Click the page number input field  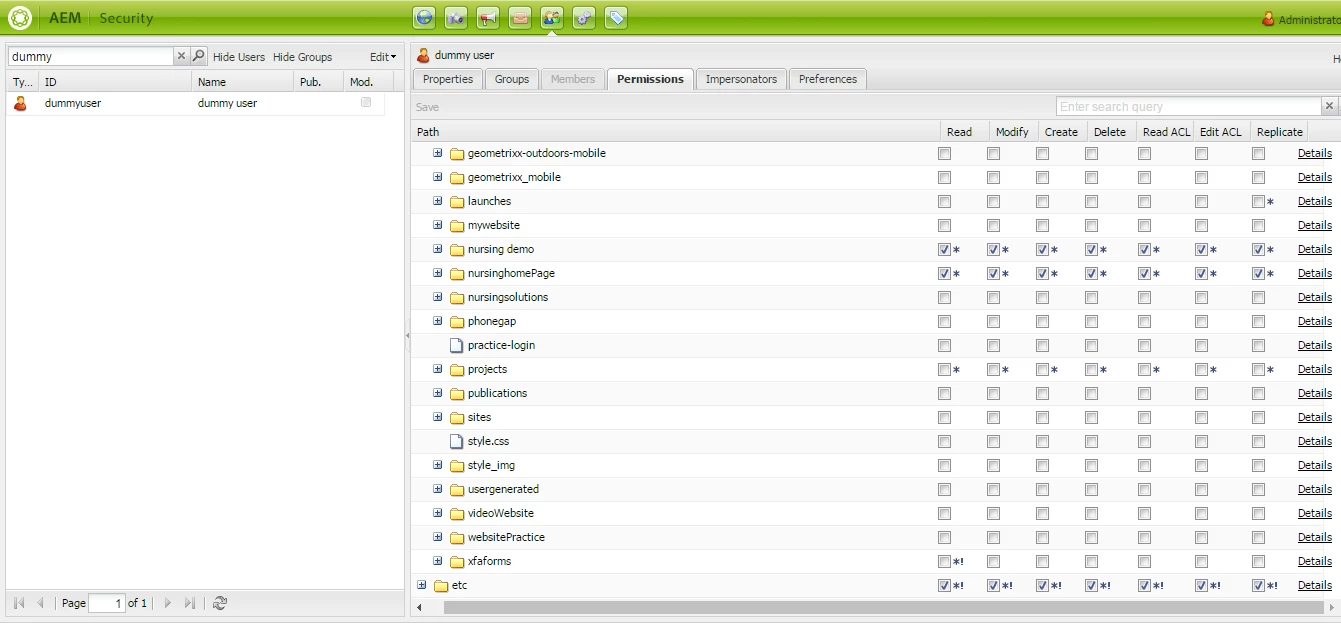[107, 603]
